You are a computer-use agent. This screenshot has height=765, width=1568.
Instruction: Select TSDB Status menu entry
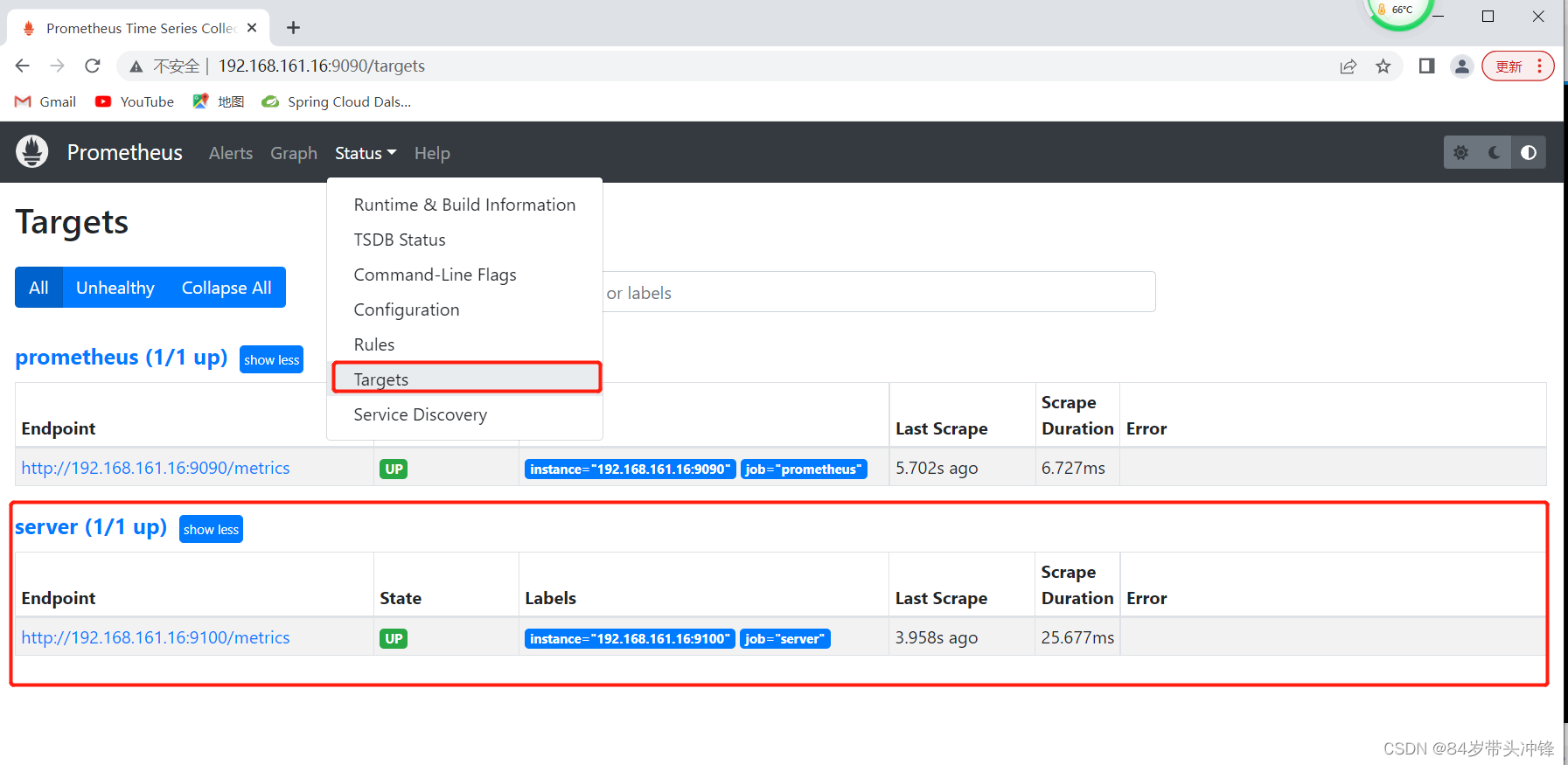click(464, 240)
